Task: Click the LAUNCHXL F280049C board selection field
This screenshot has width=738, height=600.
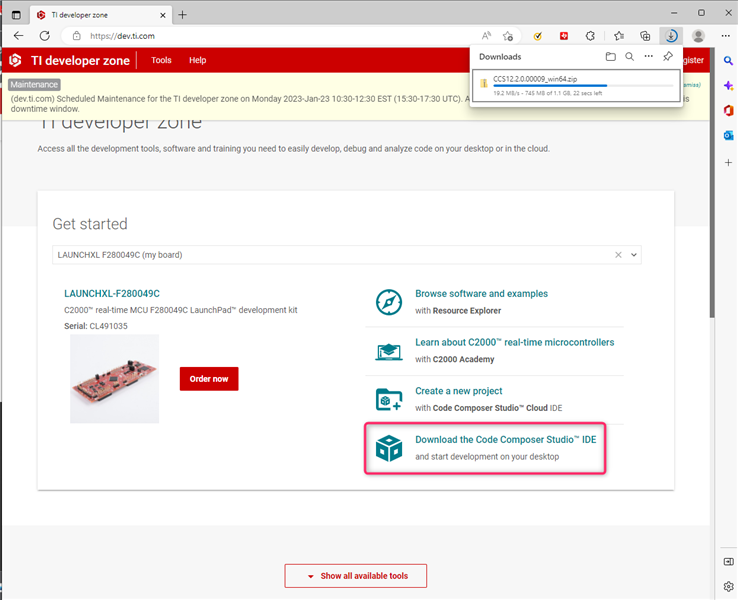Action: (x=346, y=255)
